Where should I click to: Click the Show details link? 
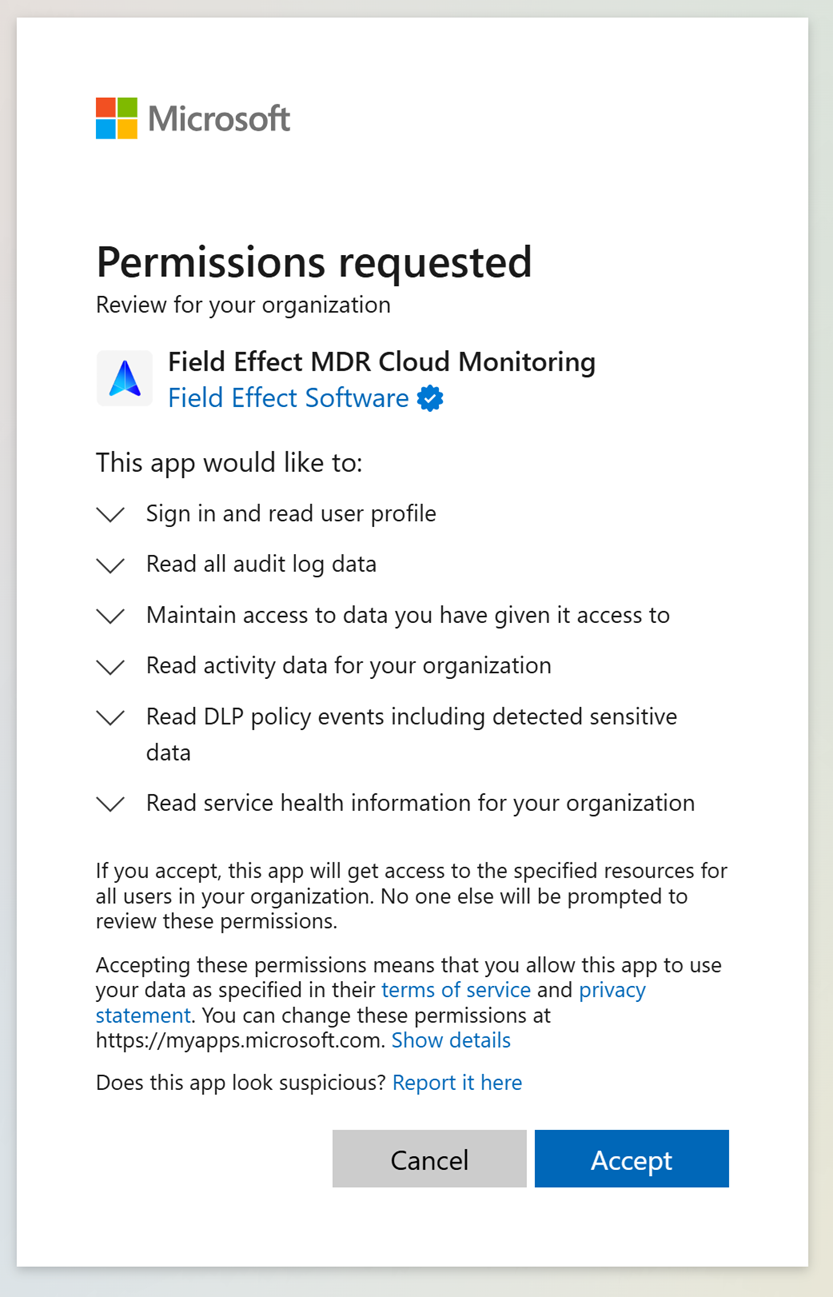click(x=451, y=1040)
